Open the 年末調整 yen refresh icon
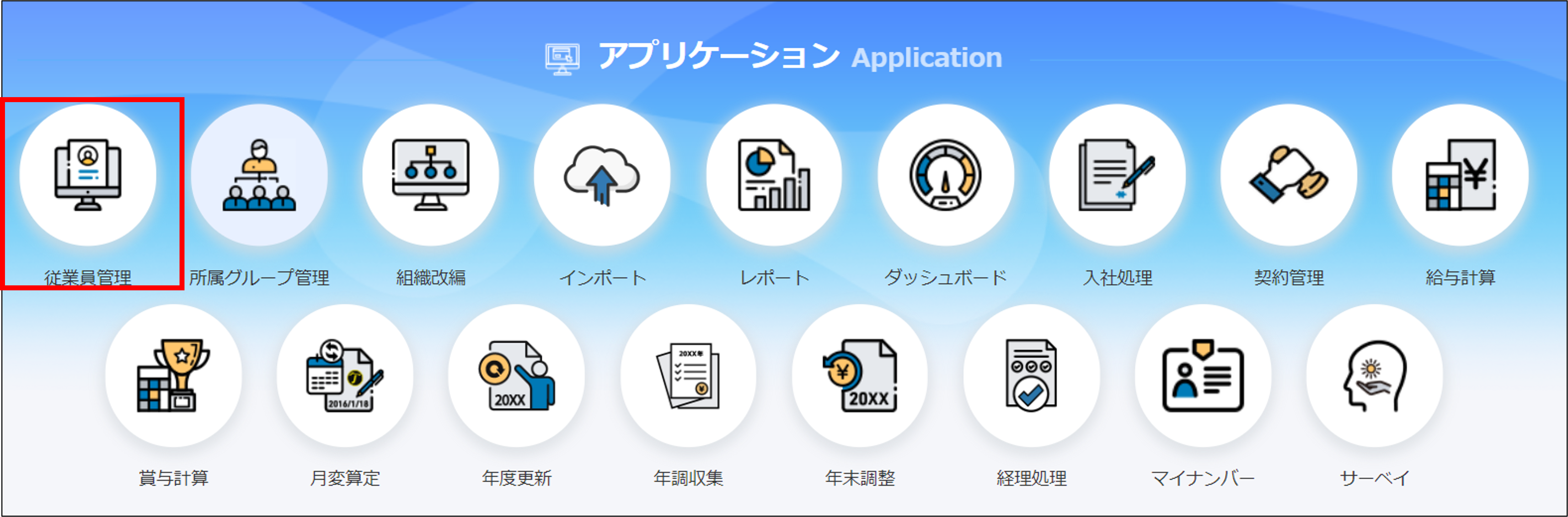Screen dimensions: 1568x517 [x=860, y=376]
